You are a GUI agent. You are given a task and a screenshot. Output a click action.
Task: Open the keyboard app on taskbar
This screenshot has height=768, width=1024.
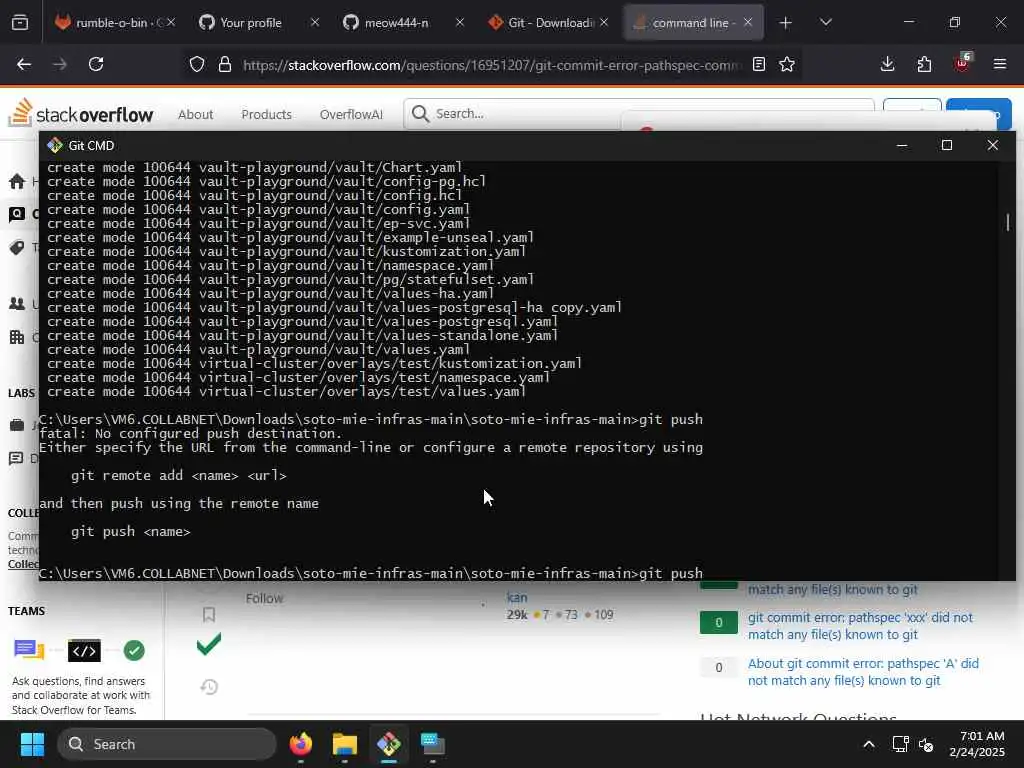click(432, 744)
